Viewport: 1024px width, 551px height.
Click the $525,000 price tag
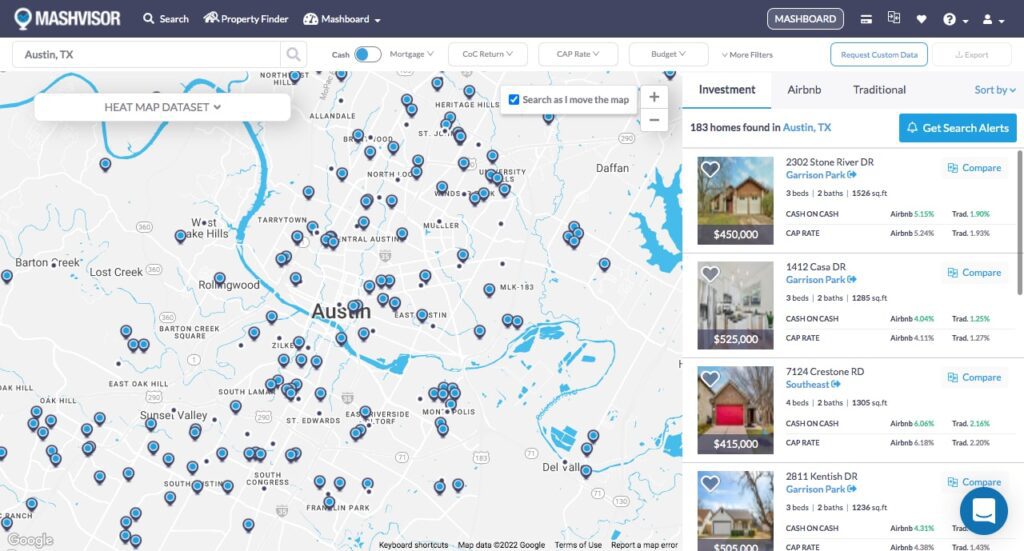[x=735, y=339]
